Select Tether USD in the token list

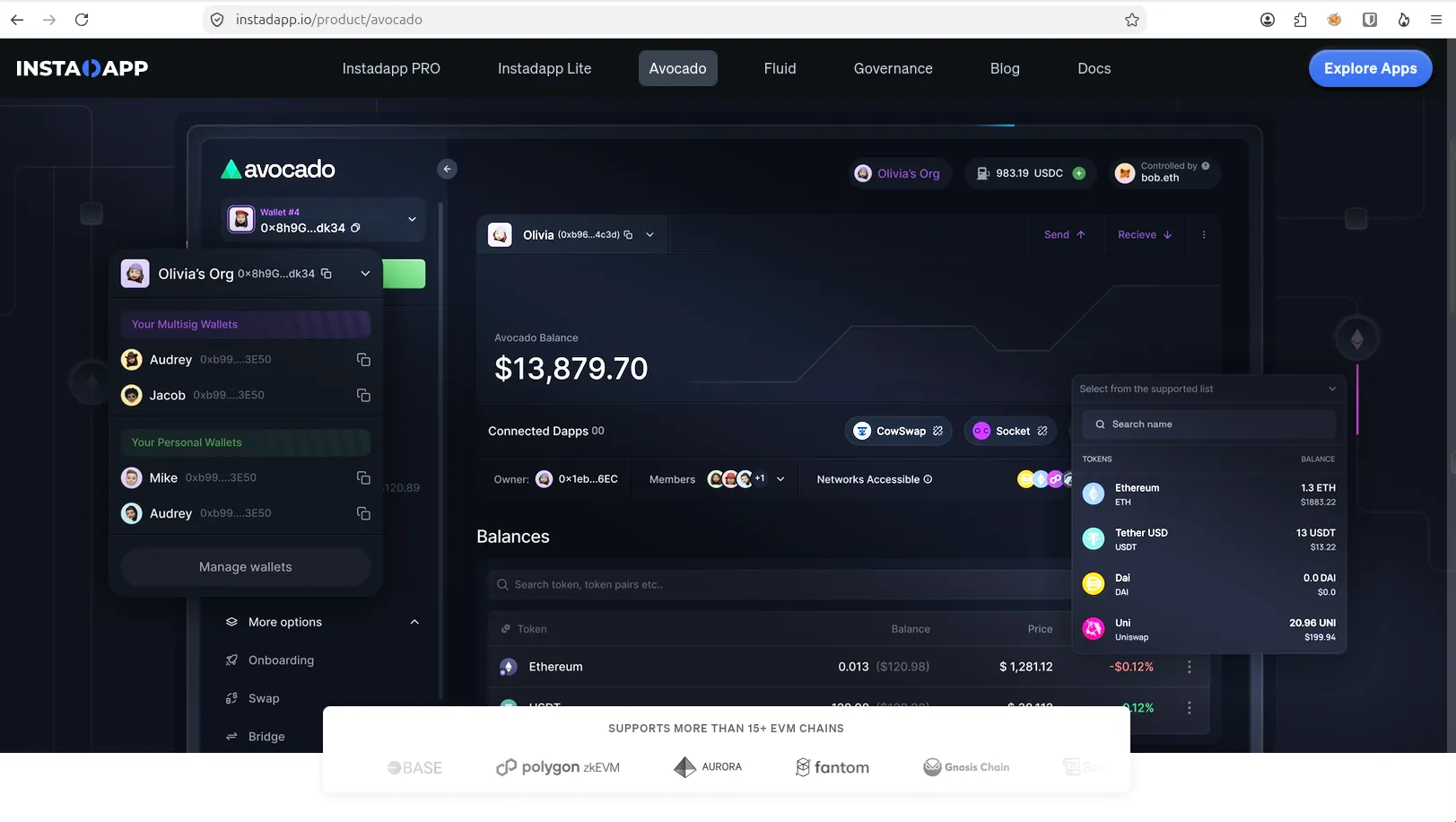(x=1208, y=539)
